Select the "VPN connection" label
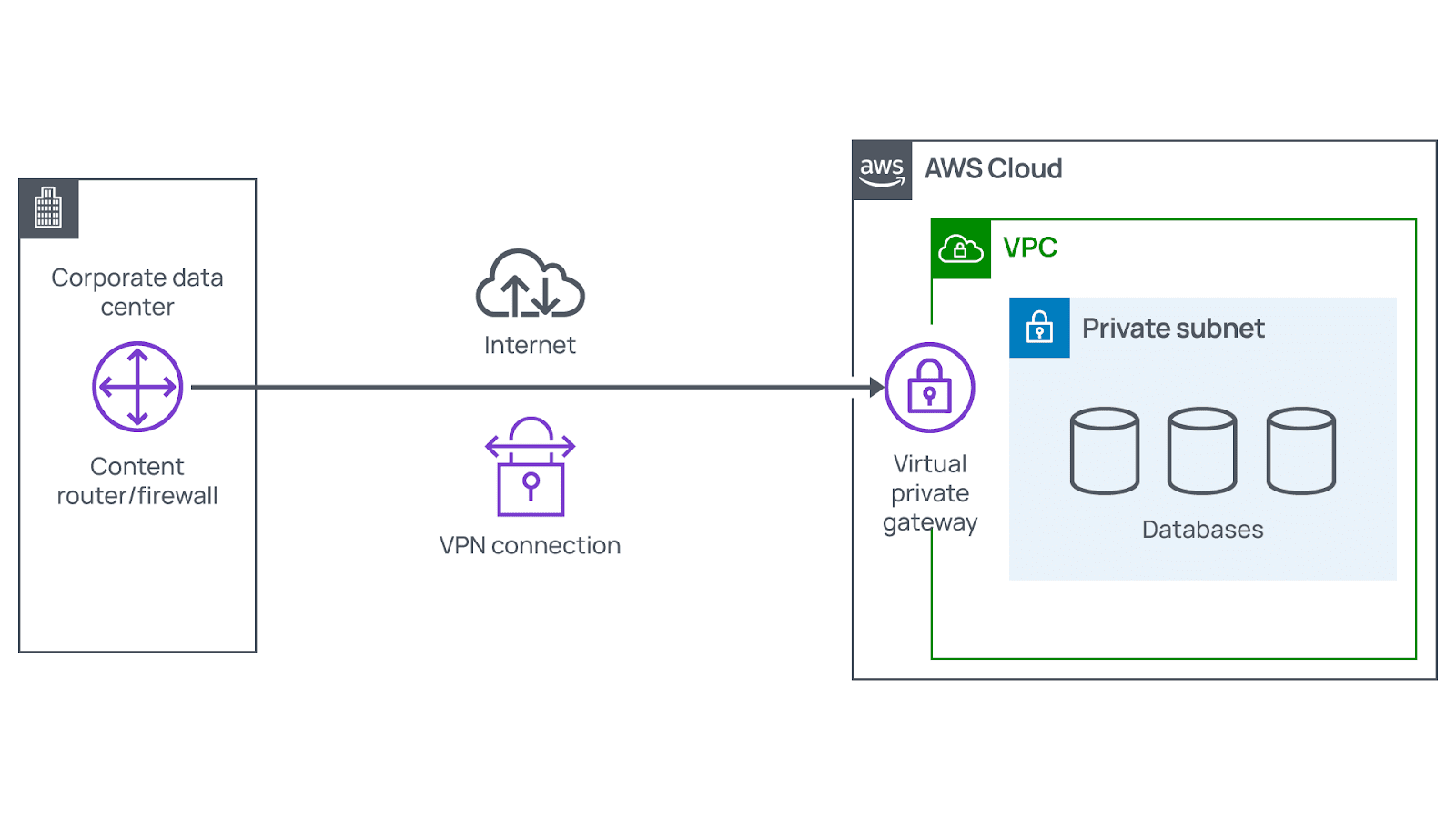This screenshot has height=820, width=1456. click(530, 545)
